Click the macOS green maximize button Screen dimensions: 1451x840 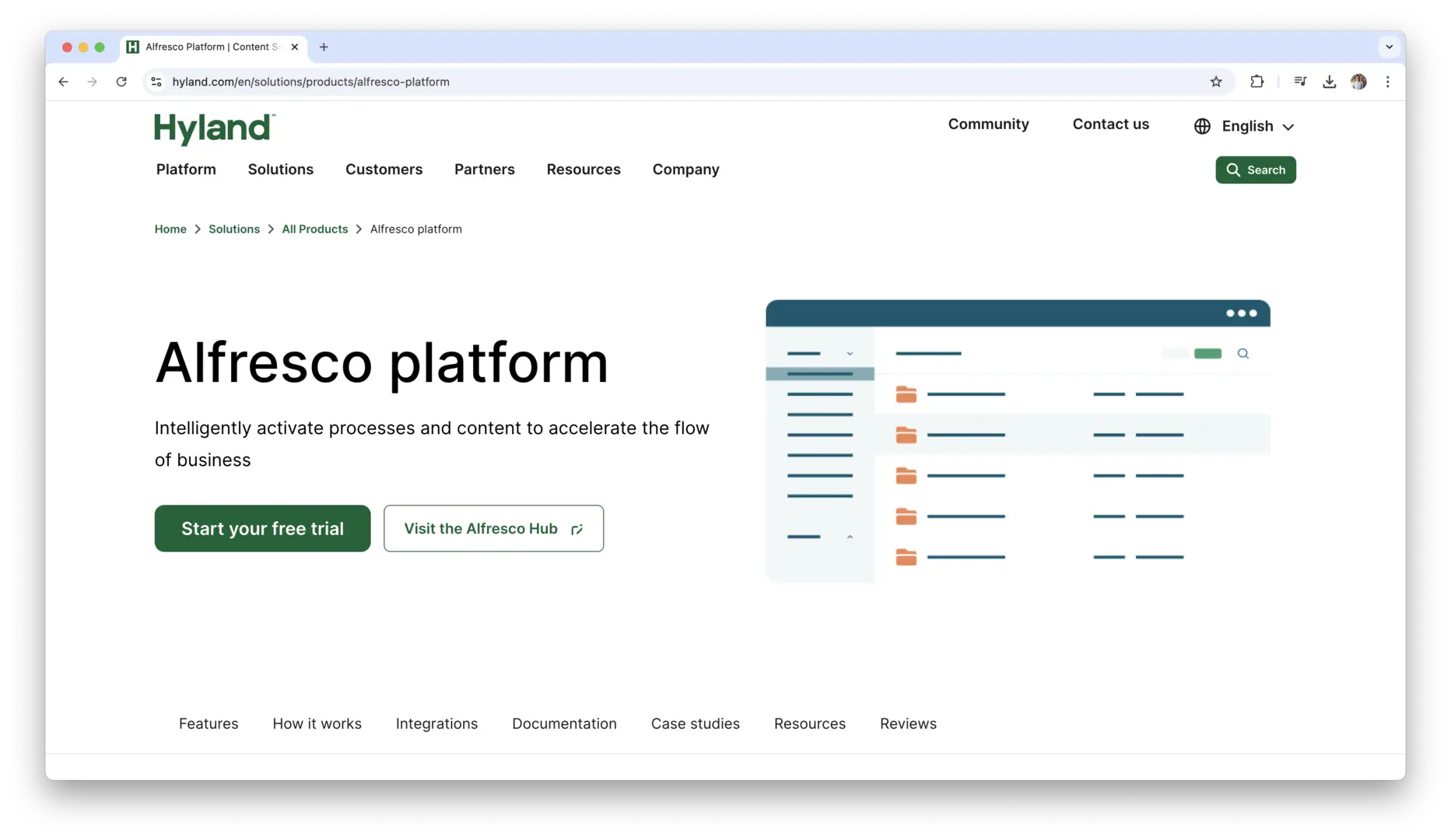pyautogui.click(x=100, y=47)
